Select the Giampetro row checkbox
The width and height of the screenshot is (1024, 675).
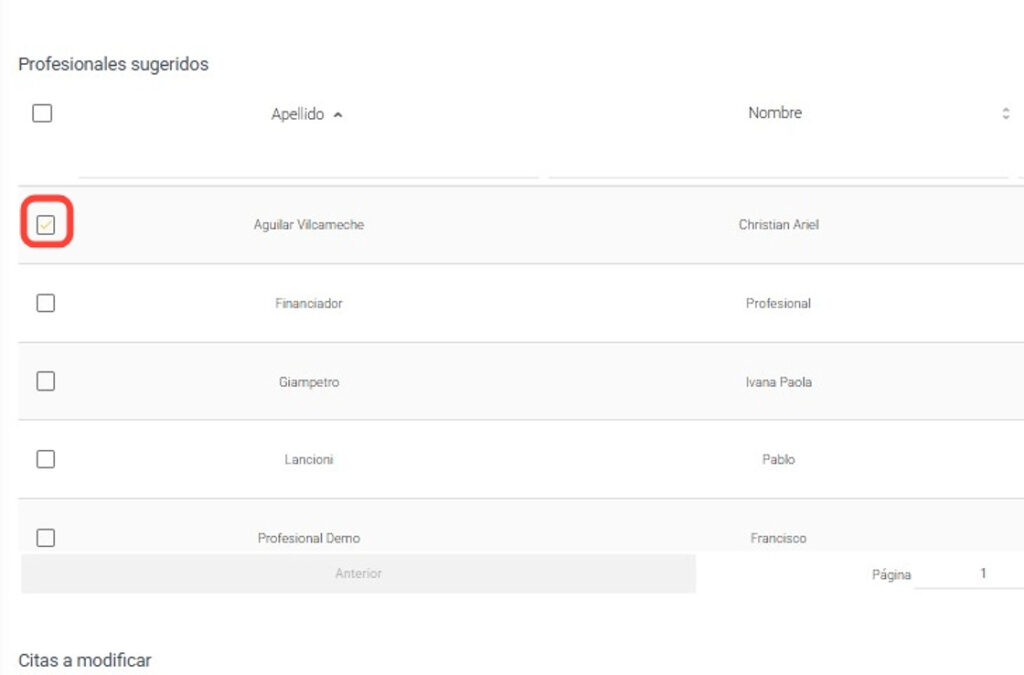45,381
